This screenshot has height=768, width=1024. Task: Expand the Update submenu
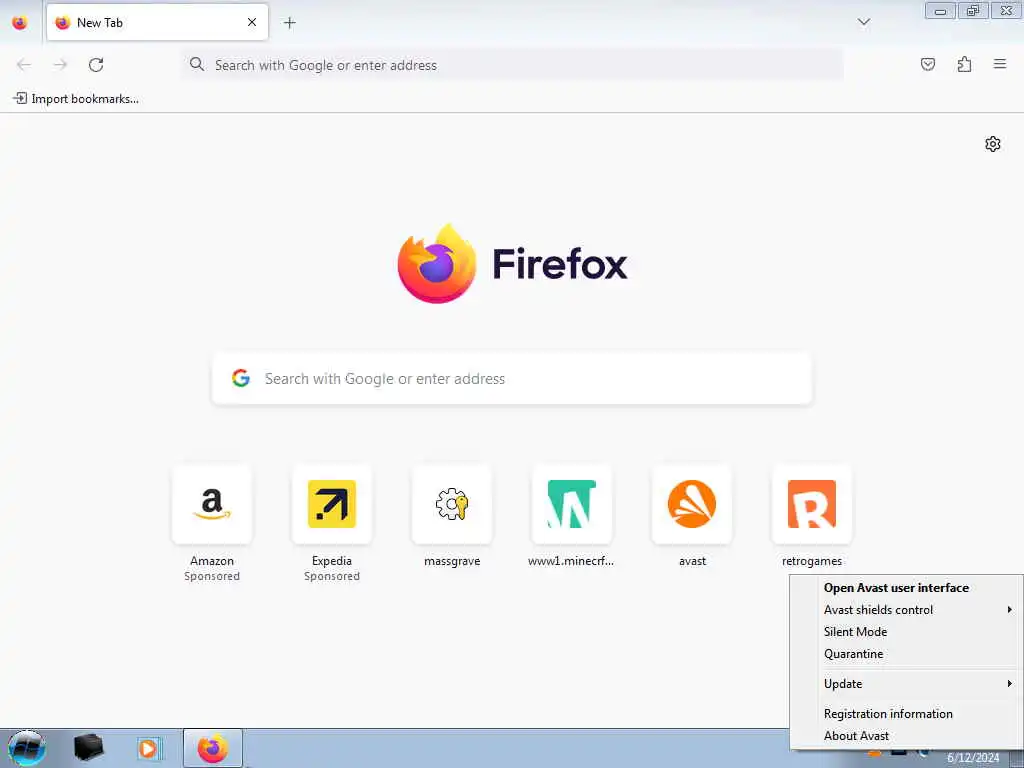(x=906, y=684)
